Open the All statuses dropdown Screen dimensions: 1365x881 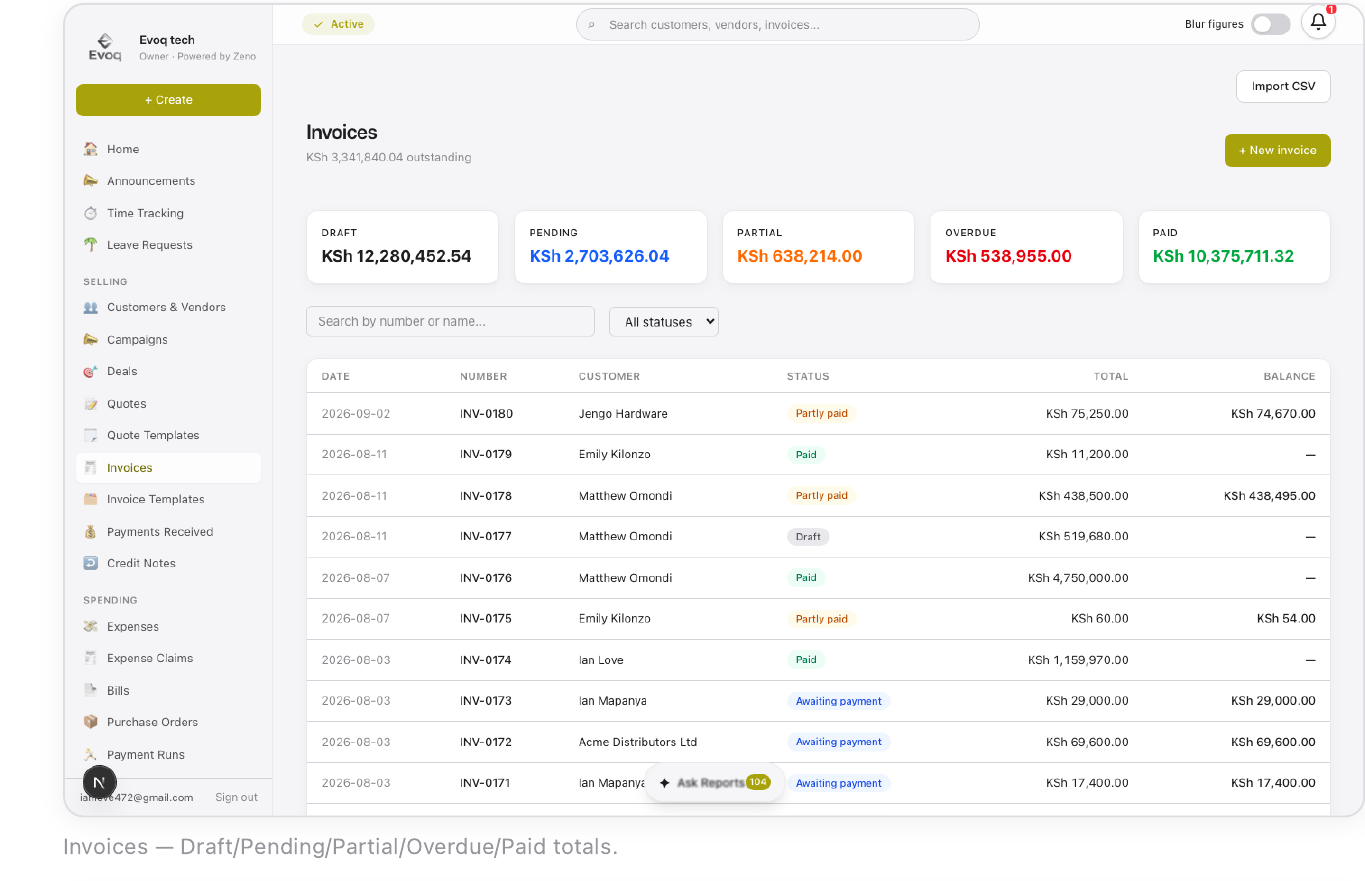click(x=664, y=322)
